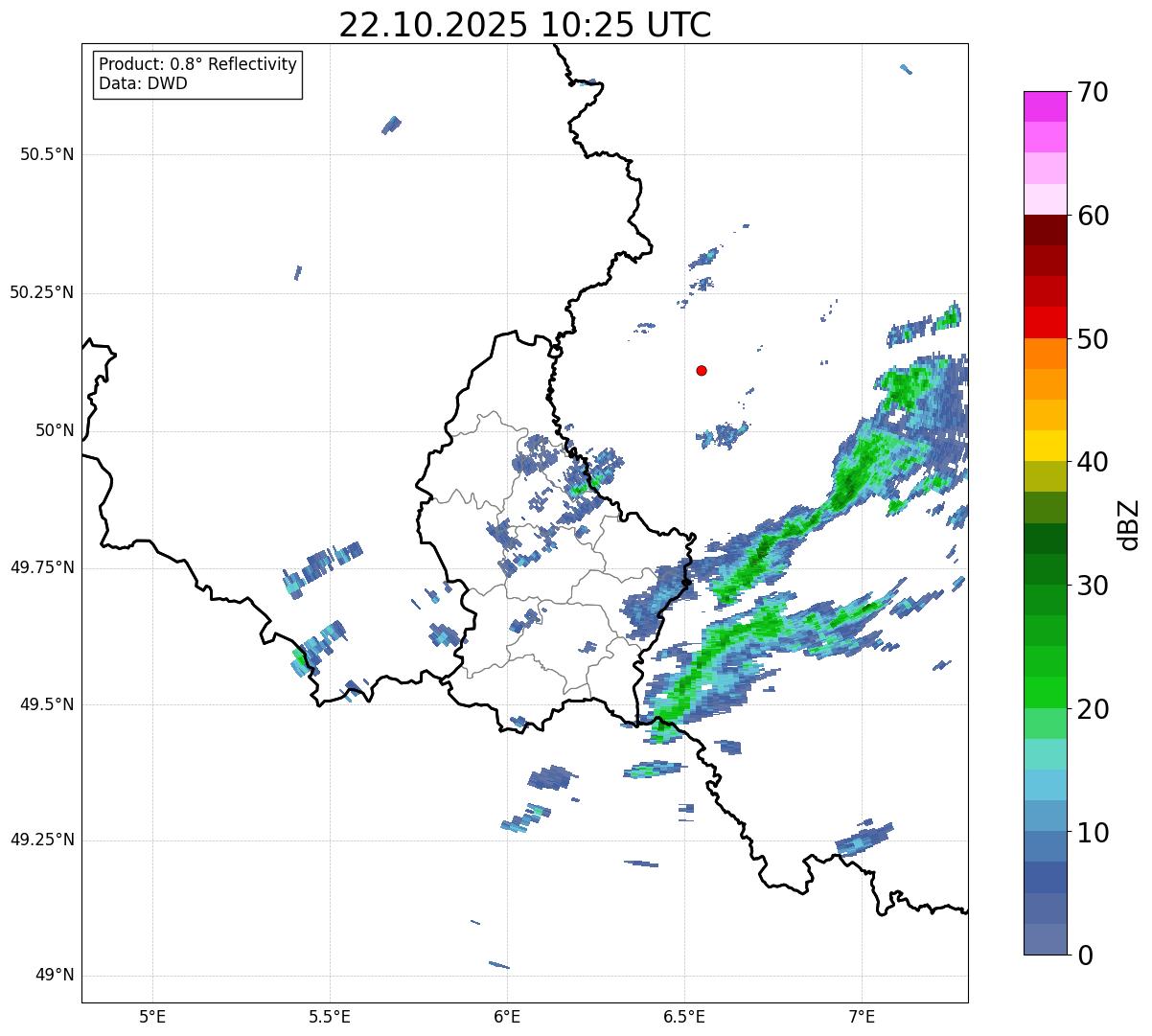Click the red radar site marker
The height and width of the screenshot is (1036, 1152).
pos(702,370)
